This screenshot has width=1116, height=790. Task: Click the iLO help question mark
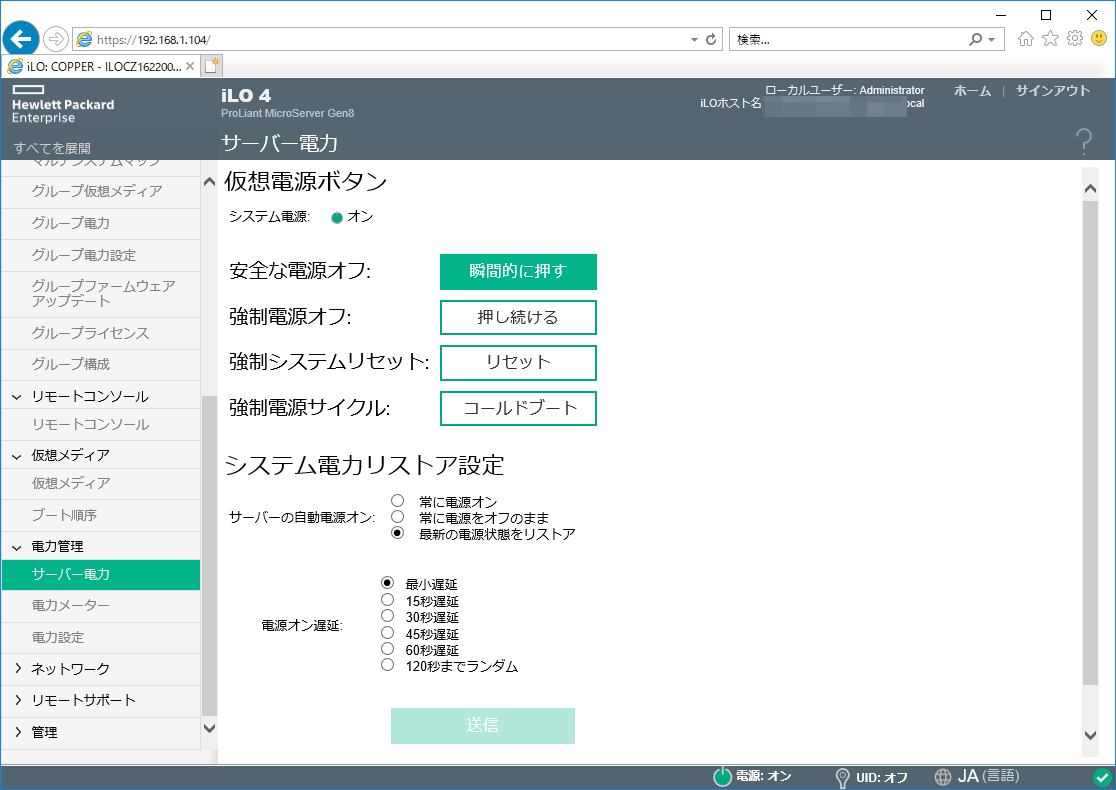click(1083, 142)
